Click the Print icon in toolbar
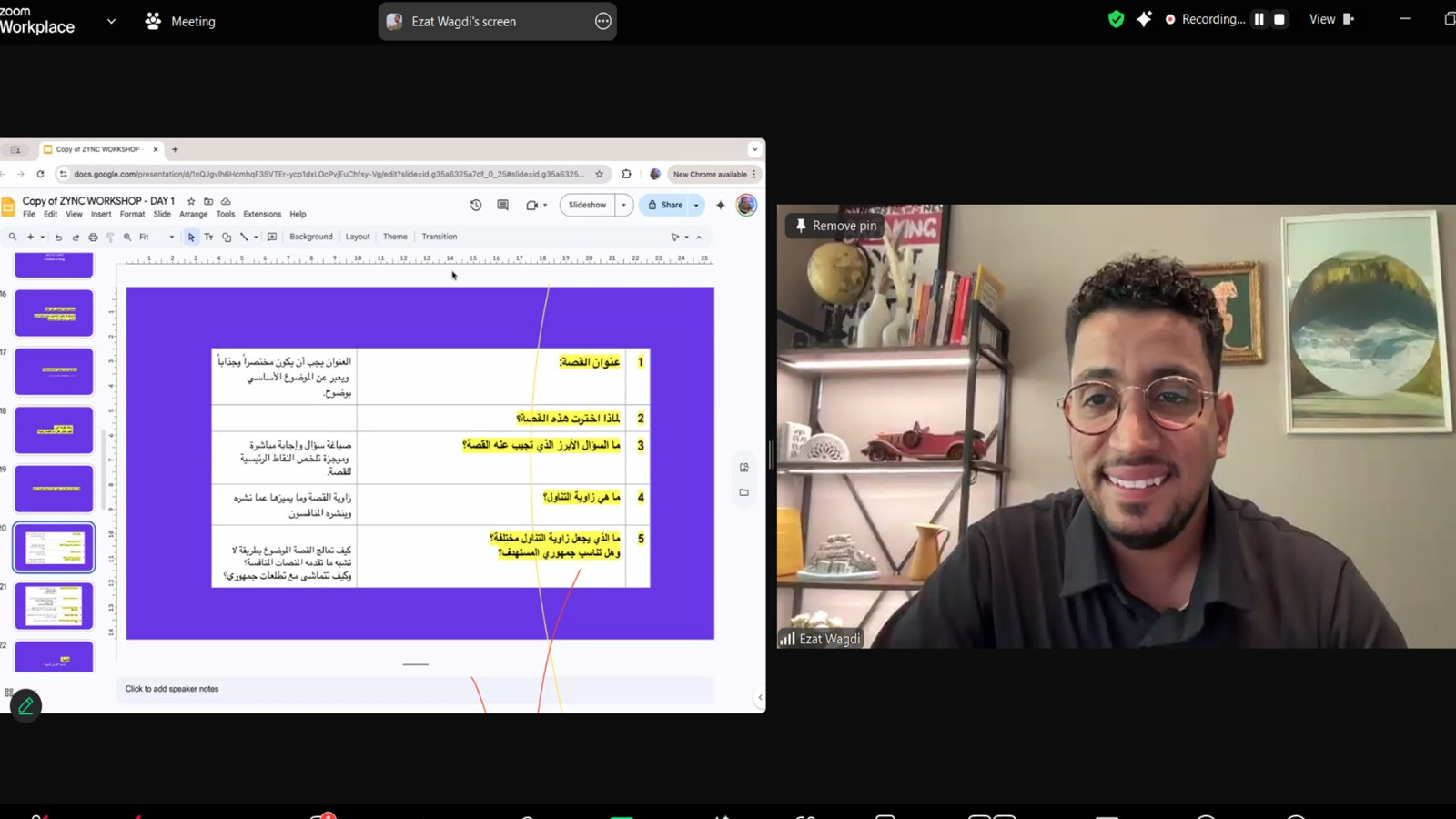The width and height of the screenshot is (1456, 819). coord(93,238)
